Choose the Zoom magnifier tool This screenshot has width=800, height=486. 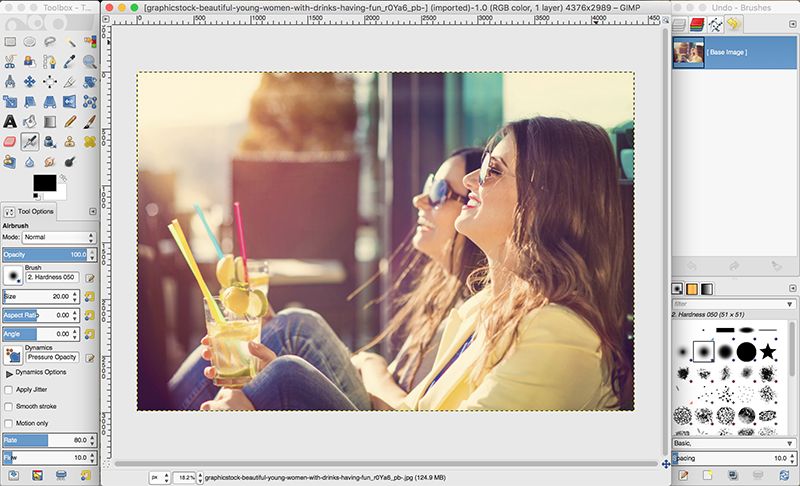tap(90, 62)
